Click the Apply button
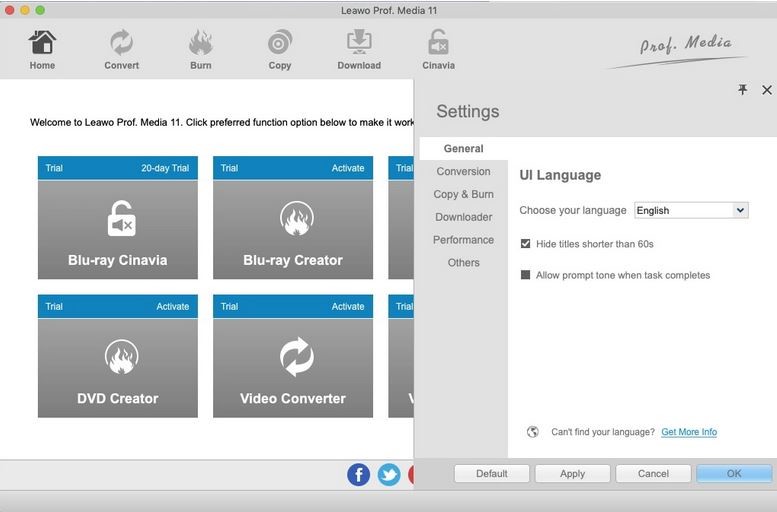The height and width of the screenshot is (512, 777). [572, 473]
